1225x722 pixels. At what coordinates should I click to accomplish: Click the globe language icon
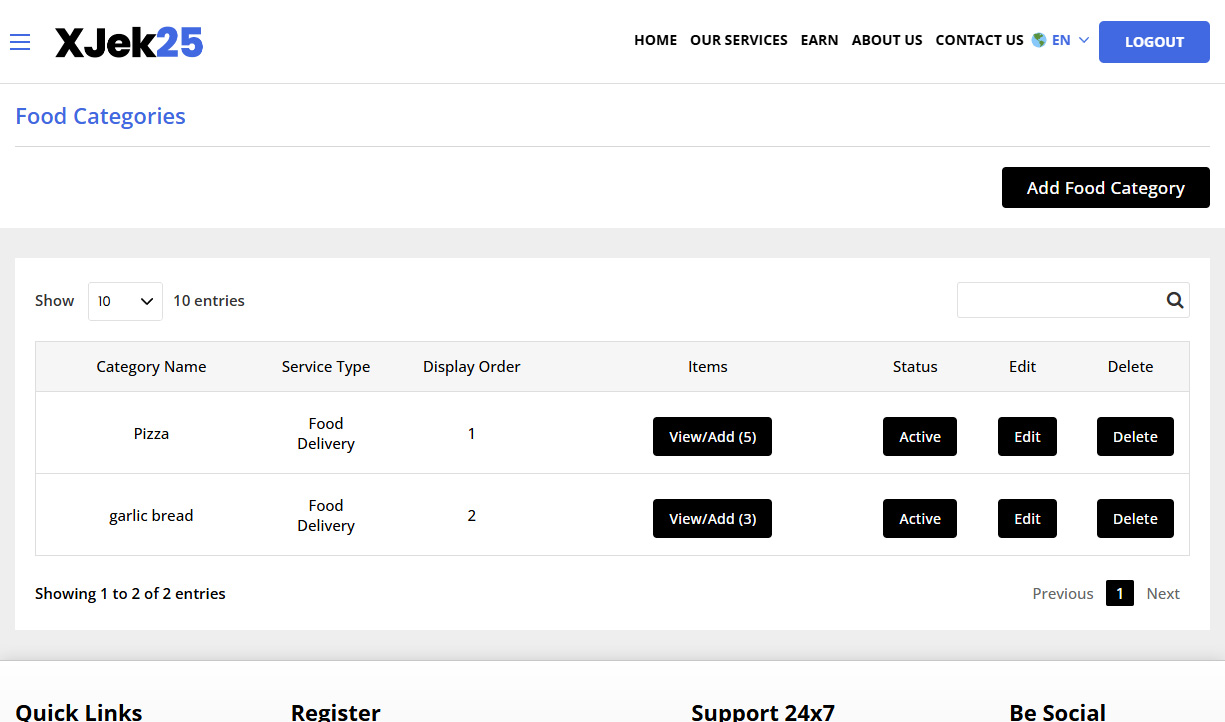(1039, 40)
